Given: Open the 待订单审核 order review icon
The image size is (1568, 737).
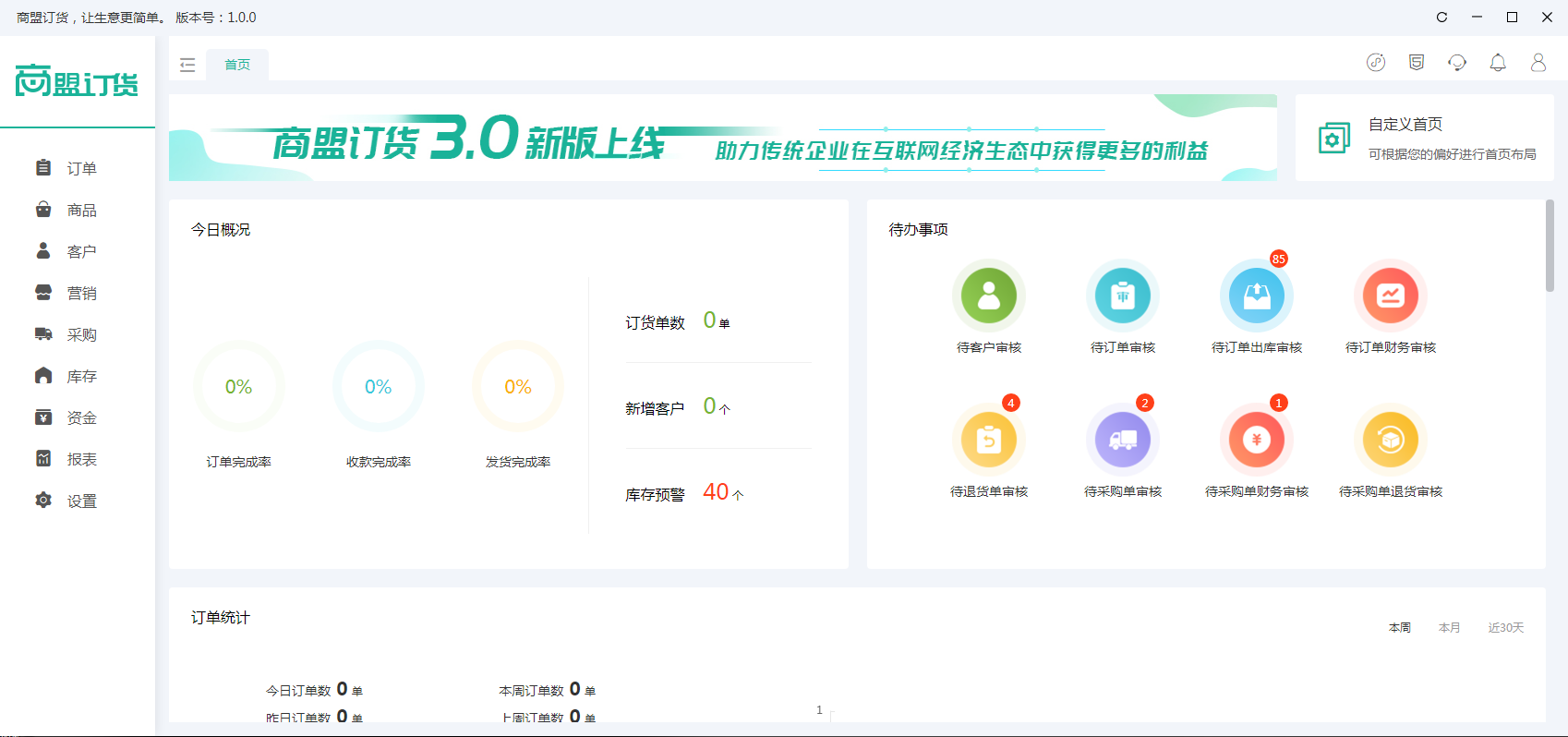Looking at the screenshot, I should click(x=1122, y=296).
